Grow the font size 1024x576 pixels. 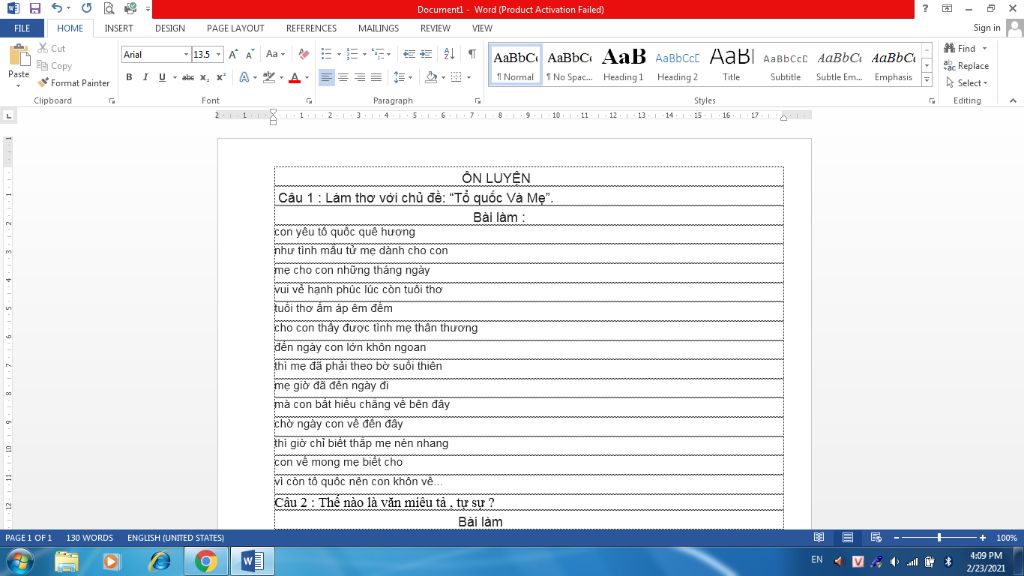[233, 55]
